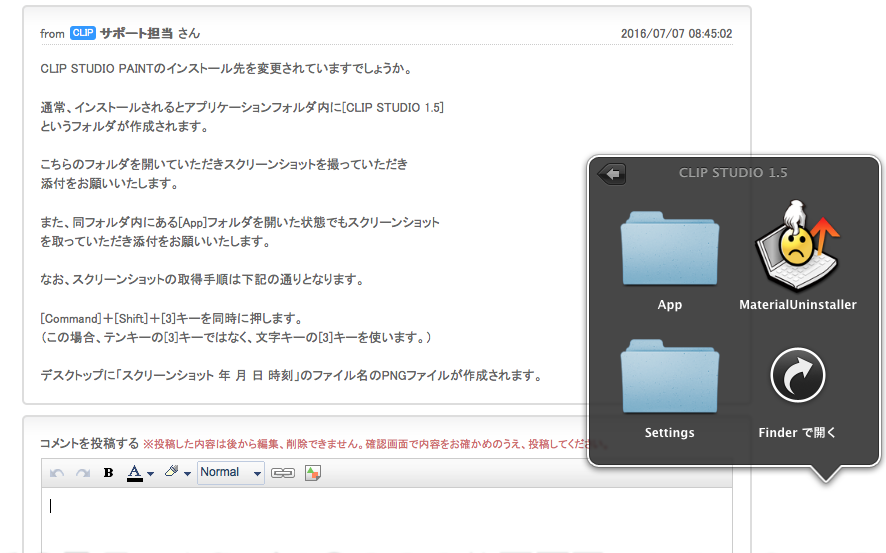Open the Normal font size dropdown
Viewport: 886px width, 553px height.
[x=231, y=472]
